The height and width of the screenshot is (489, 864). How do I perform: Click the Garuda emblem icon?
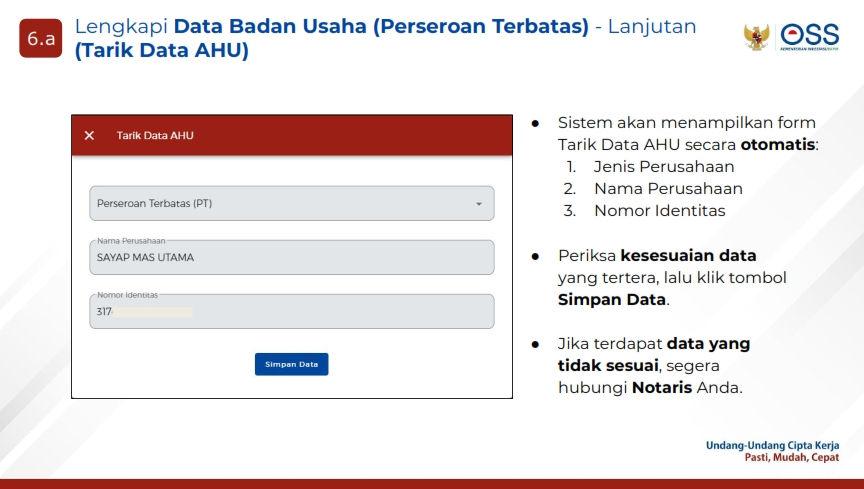coord(756,37)
